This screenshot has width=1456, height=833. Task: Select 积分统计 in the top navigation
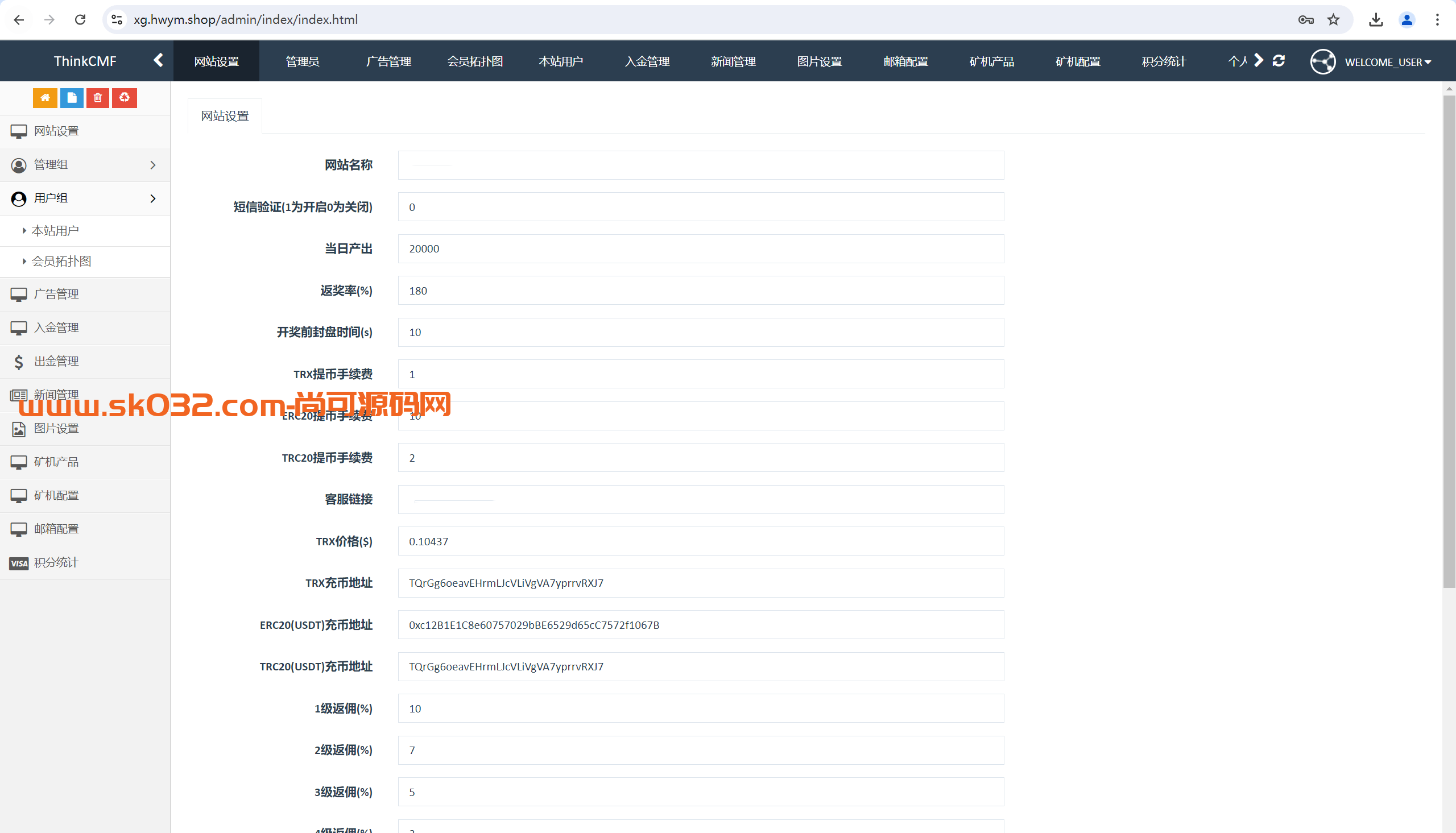tap(1164, 61)
